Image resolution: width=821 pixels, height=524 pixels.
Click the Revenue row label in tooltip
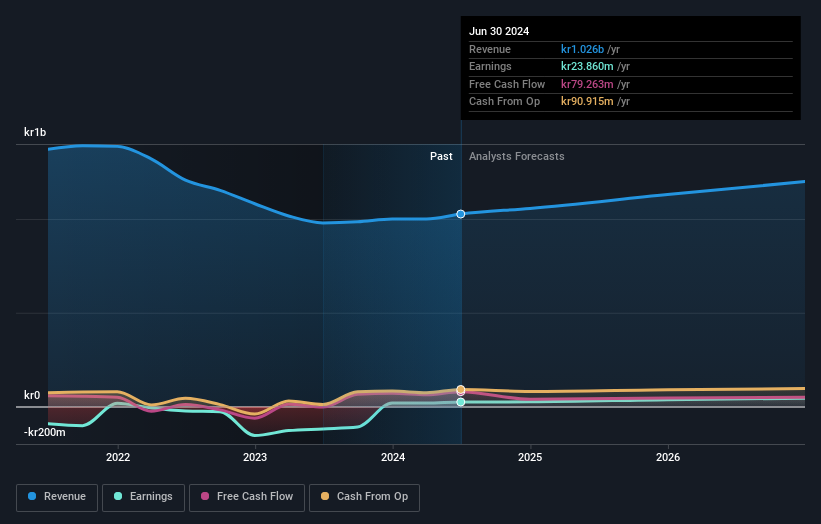click(490, 49)
